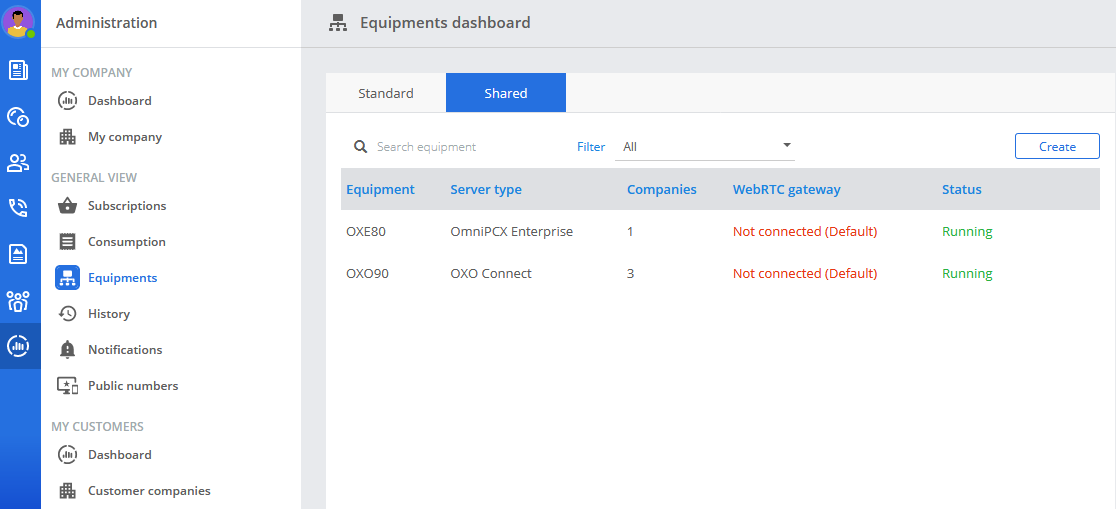This screenshot has height=509, width=1116.
Task: Click My Customers Dashboard gauge icon
Action: pyautogui.click(x=68, y=454)
